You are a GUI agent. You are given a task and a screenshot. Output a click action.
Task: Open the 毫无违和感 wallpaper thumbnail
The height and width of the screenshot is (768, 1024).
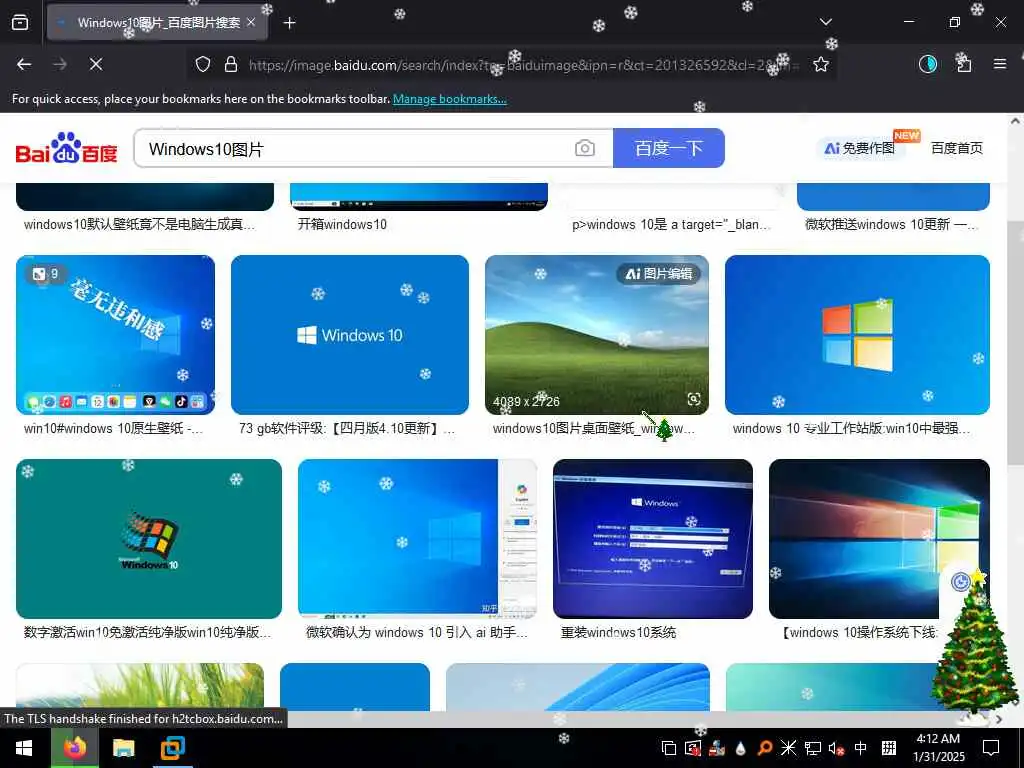116,334
